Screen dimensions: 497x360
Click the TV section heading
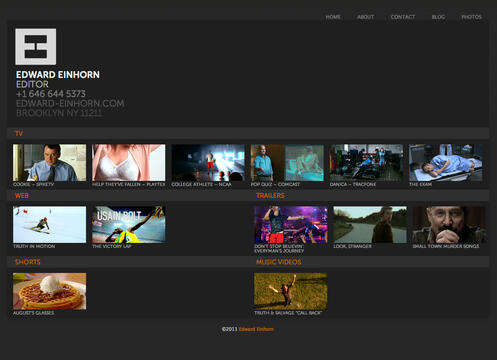coord(19,133)
